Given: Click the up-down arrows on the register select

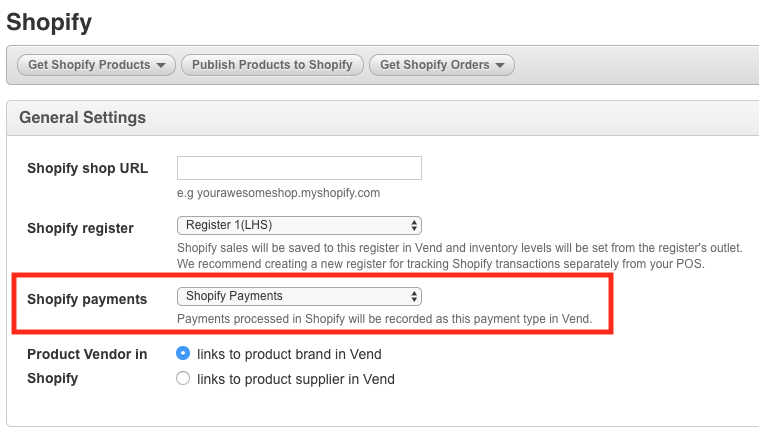Looking at the screenshot, I should click(x=414, y=226).
